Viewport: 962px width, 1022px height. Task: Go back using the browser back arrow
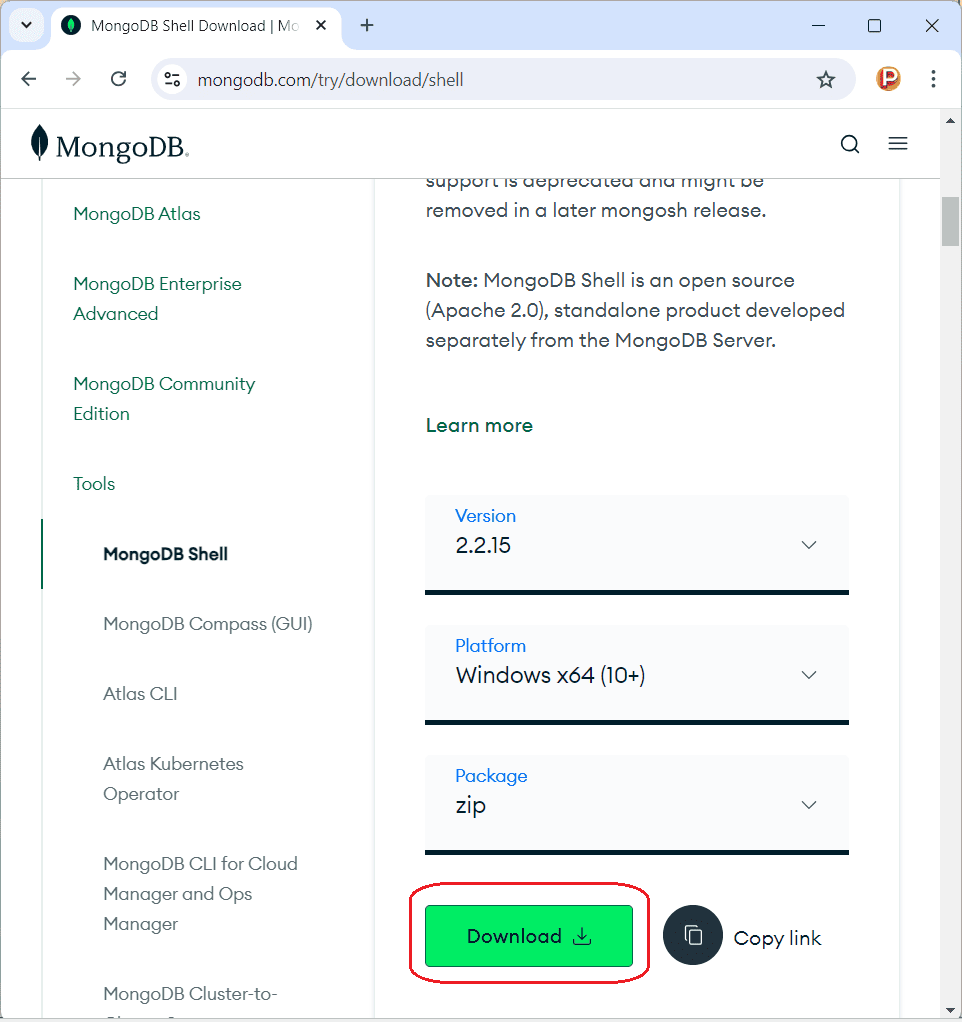pos(29,80)
